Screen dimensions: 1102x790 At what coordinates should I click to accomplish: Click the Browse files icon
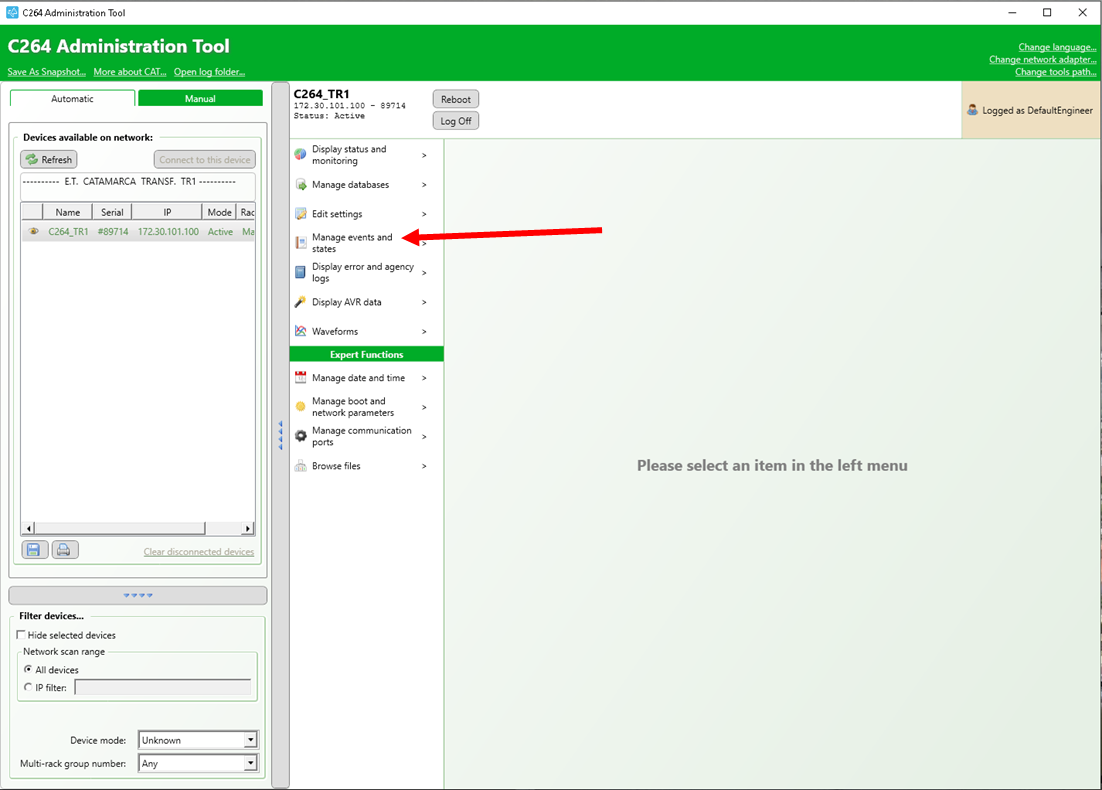click(301, 466)
